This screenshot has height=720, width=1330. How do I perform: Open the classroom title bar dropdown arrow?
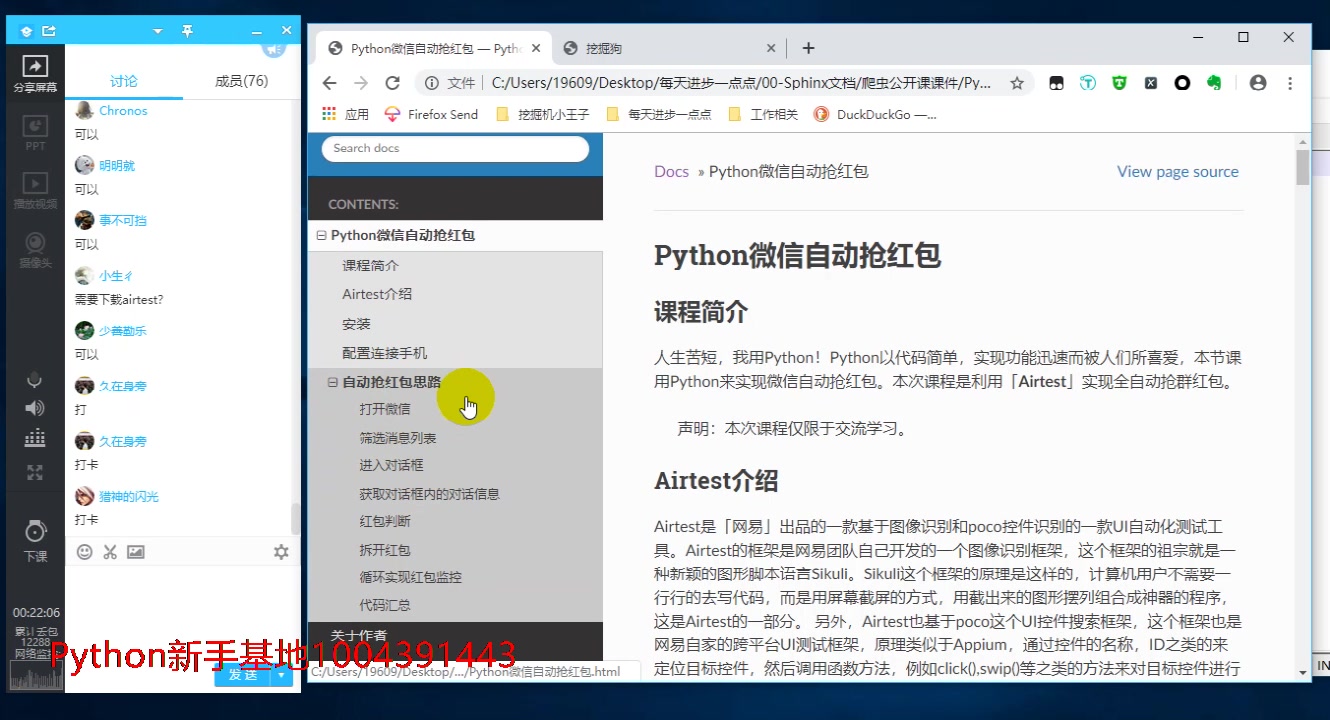(157, 31)
